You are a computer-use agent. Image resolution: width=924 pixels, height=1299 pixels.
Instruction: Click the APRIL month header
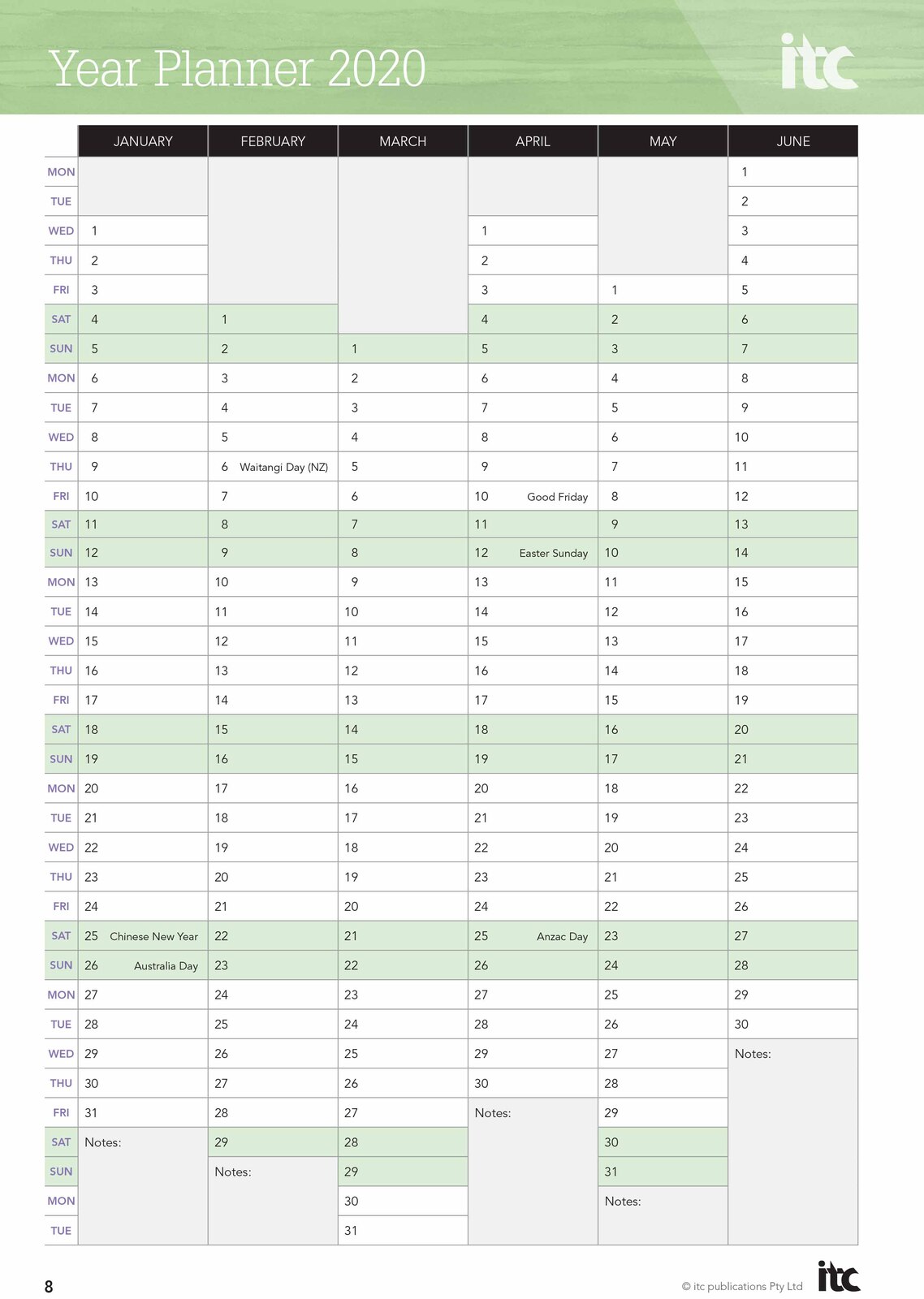point(533,141)
